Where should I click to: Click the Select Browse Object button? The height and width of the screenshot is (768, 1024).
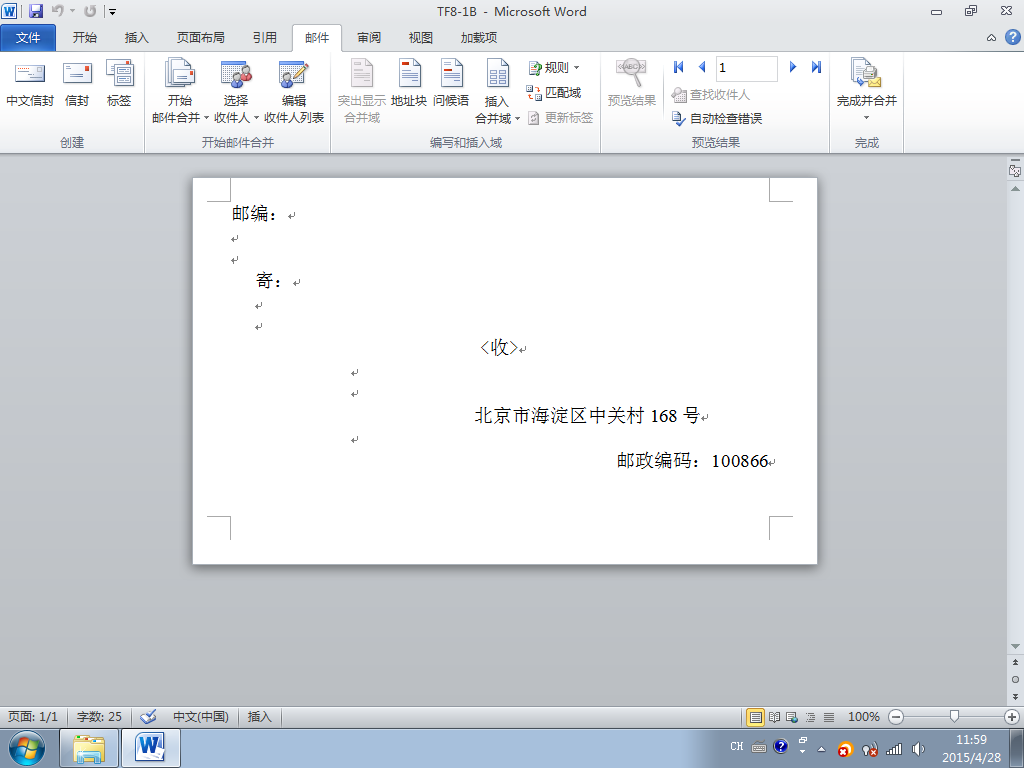coord(1015,679)
